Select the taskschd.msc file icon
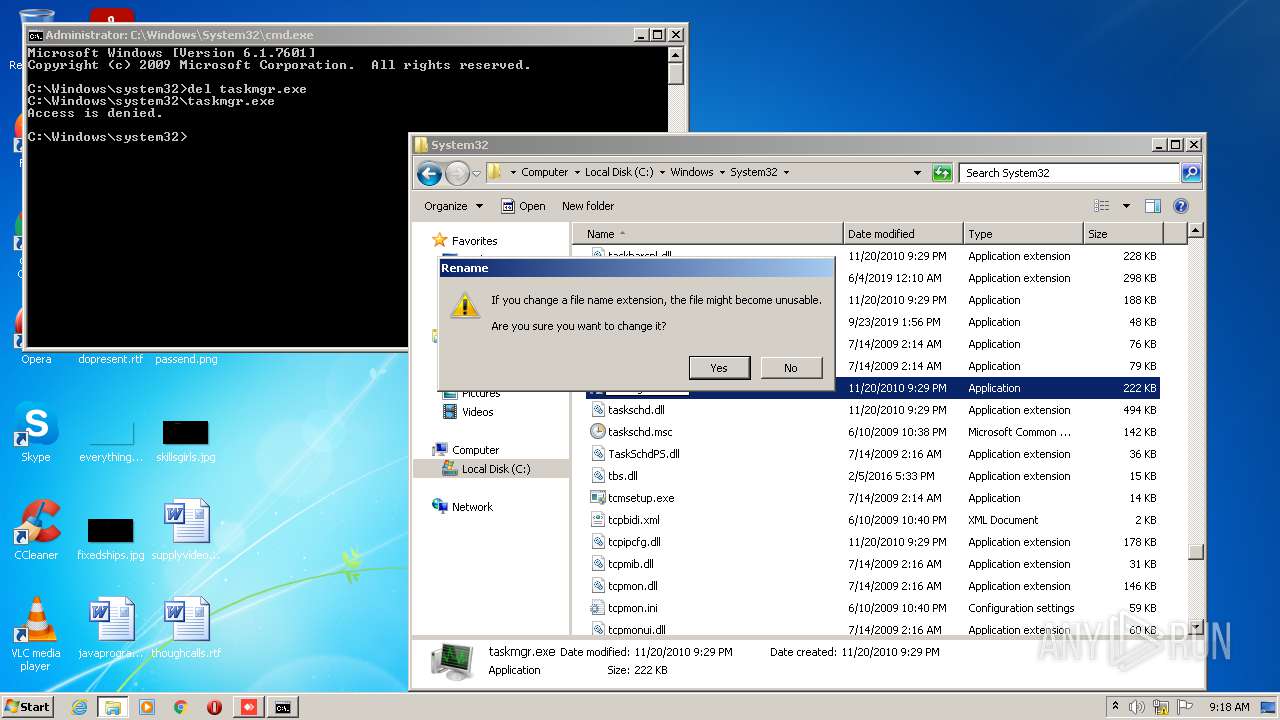Screen dimensions: 1280x720 598,432
